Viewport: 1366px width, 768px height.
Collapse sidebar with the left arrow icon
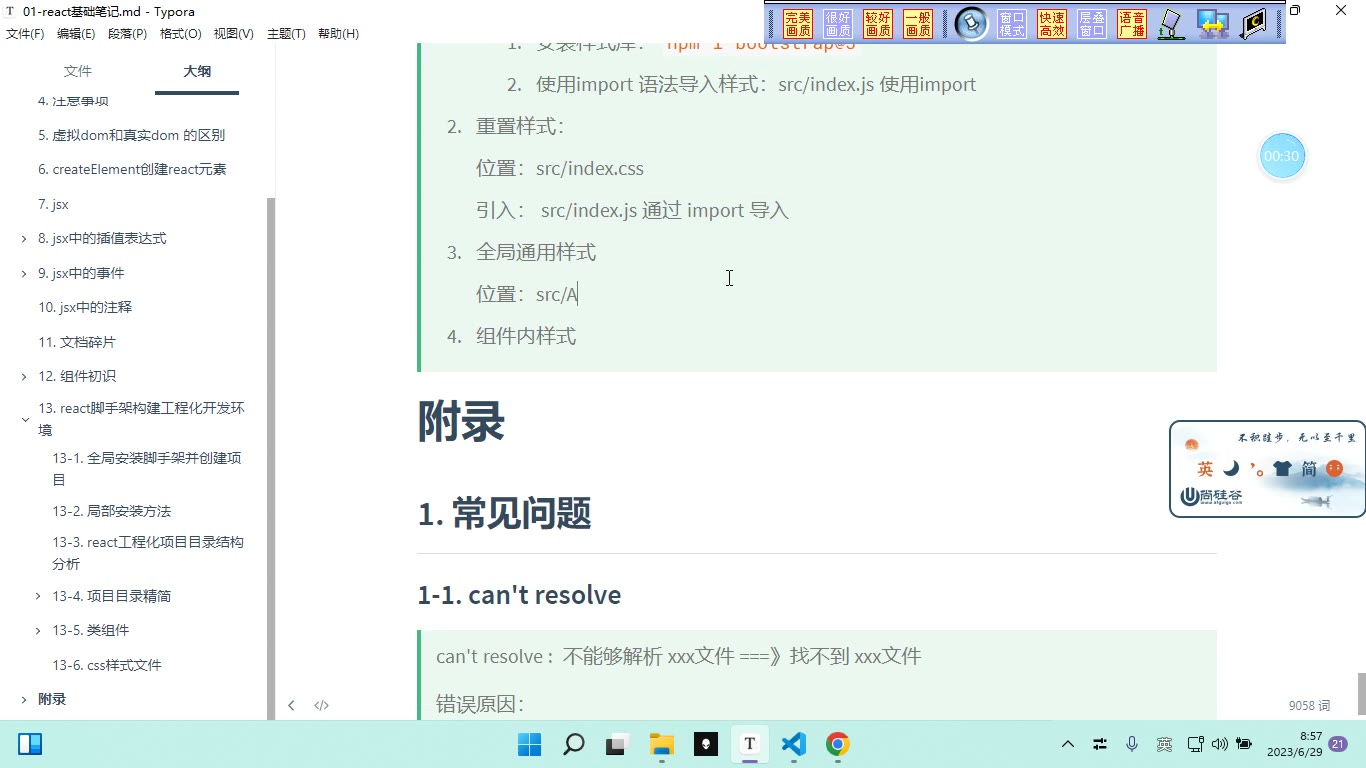pos(291,705)
